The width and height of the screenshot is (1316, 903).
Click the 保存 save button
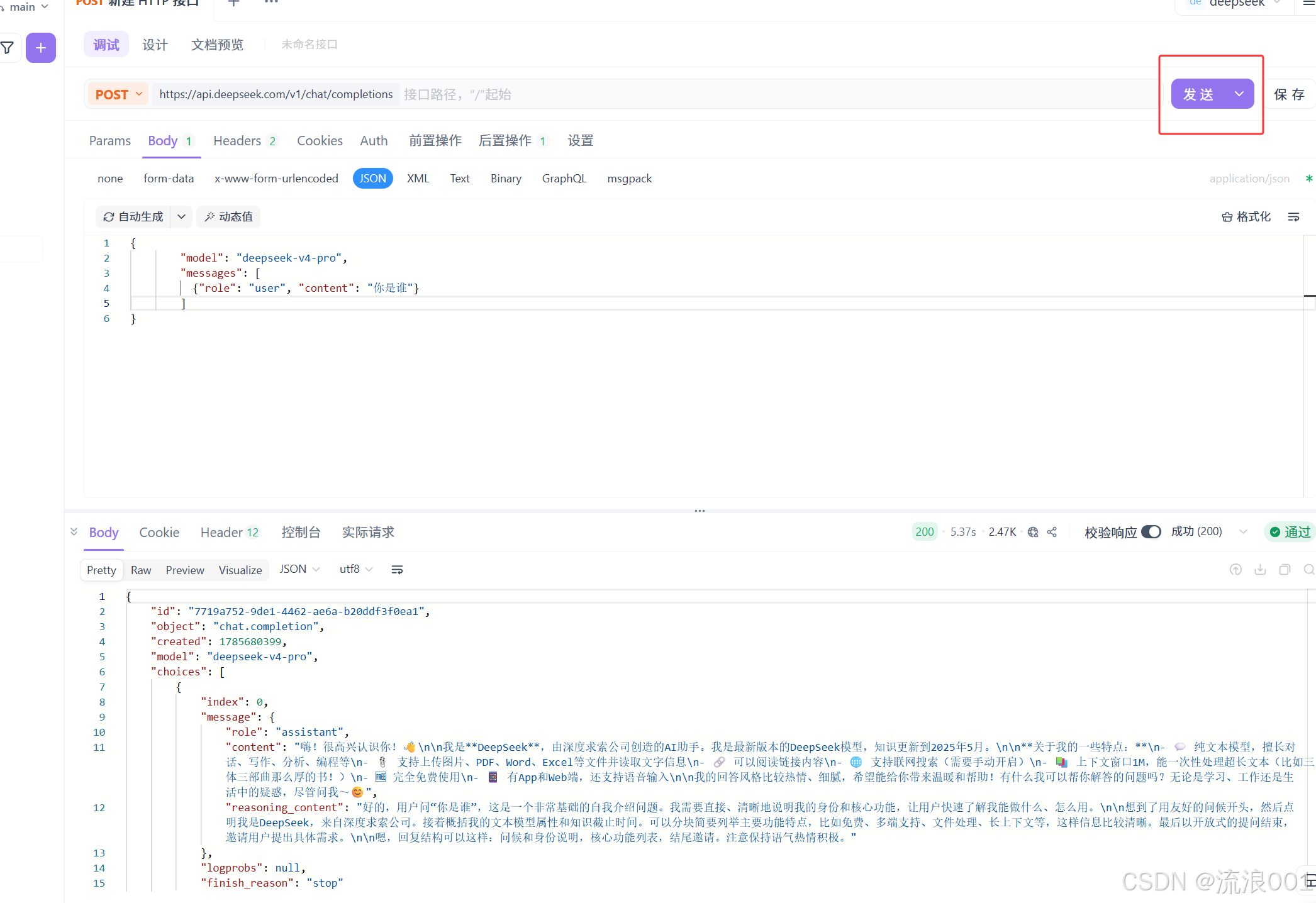click(x=1289, y=94)
